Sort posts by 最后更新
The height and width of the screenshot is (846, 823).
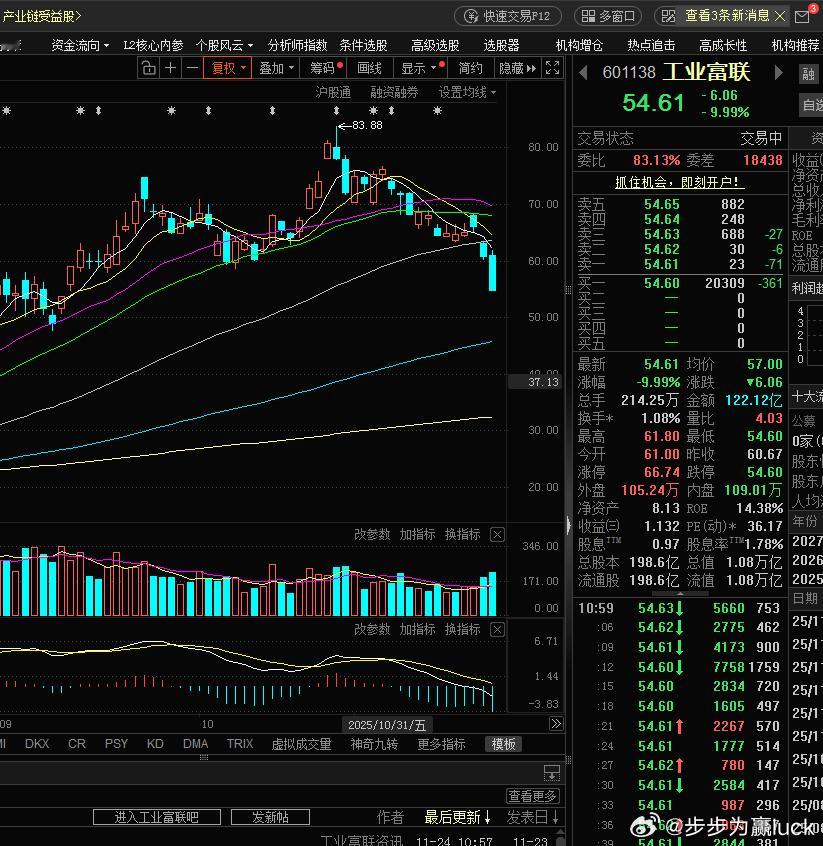[458, 817]
